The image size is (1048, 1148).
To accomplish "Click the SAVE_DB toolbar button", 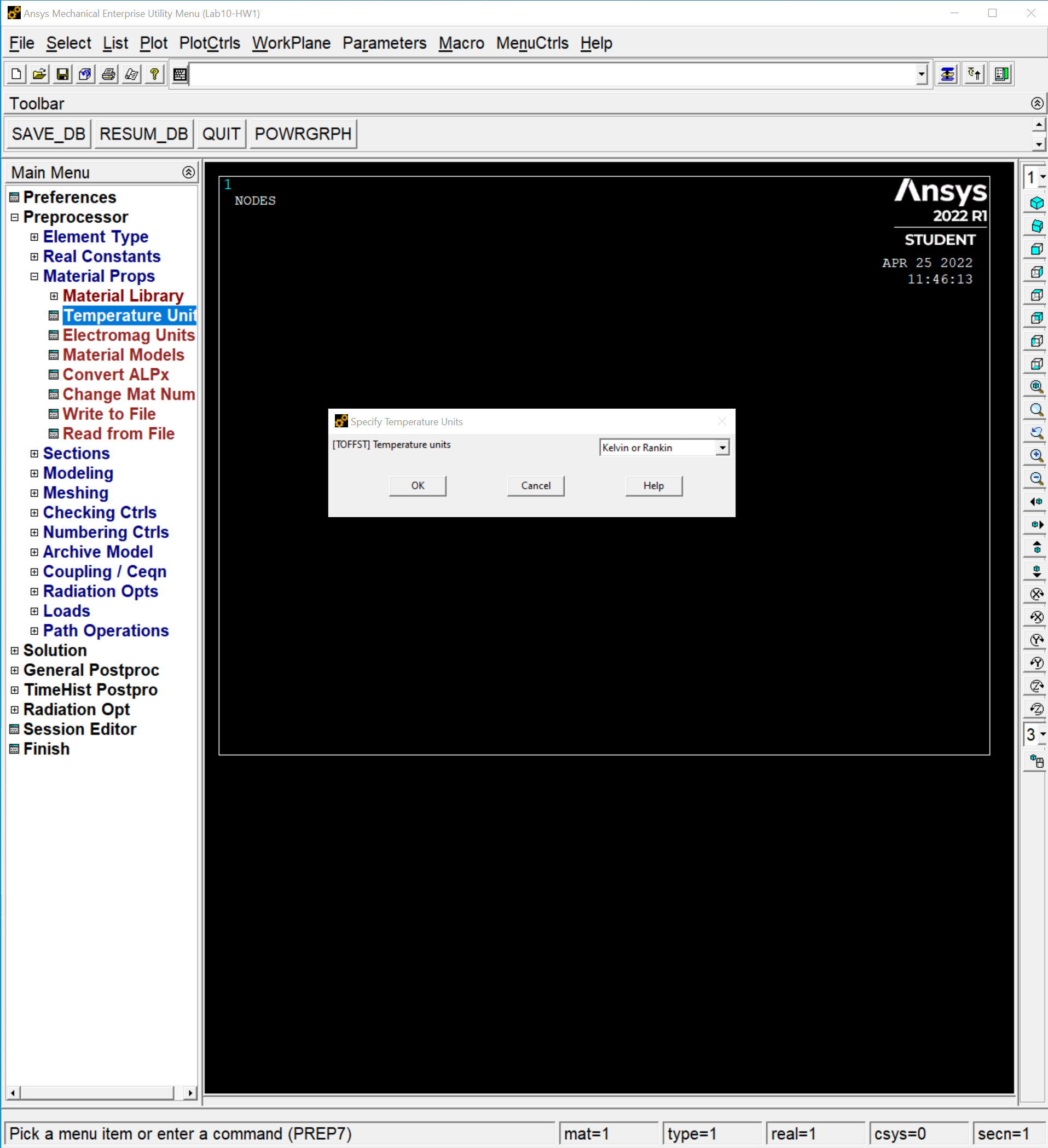I will click(x=48, y=134).
